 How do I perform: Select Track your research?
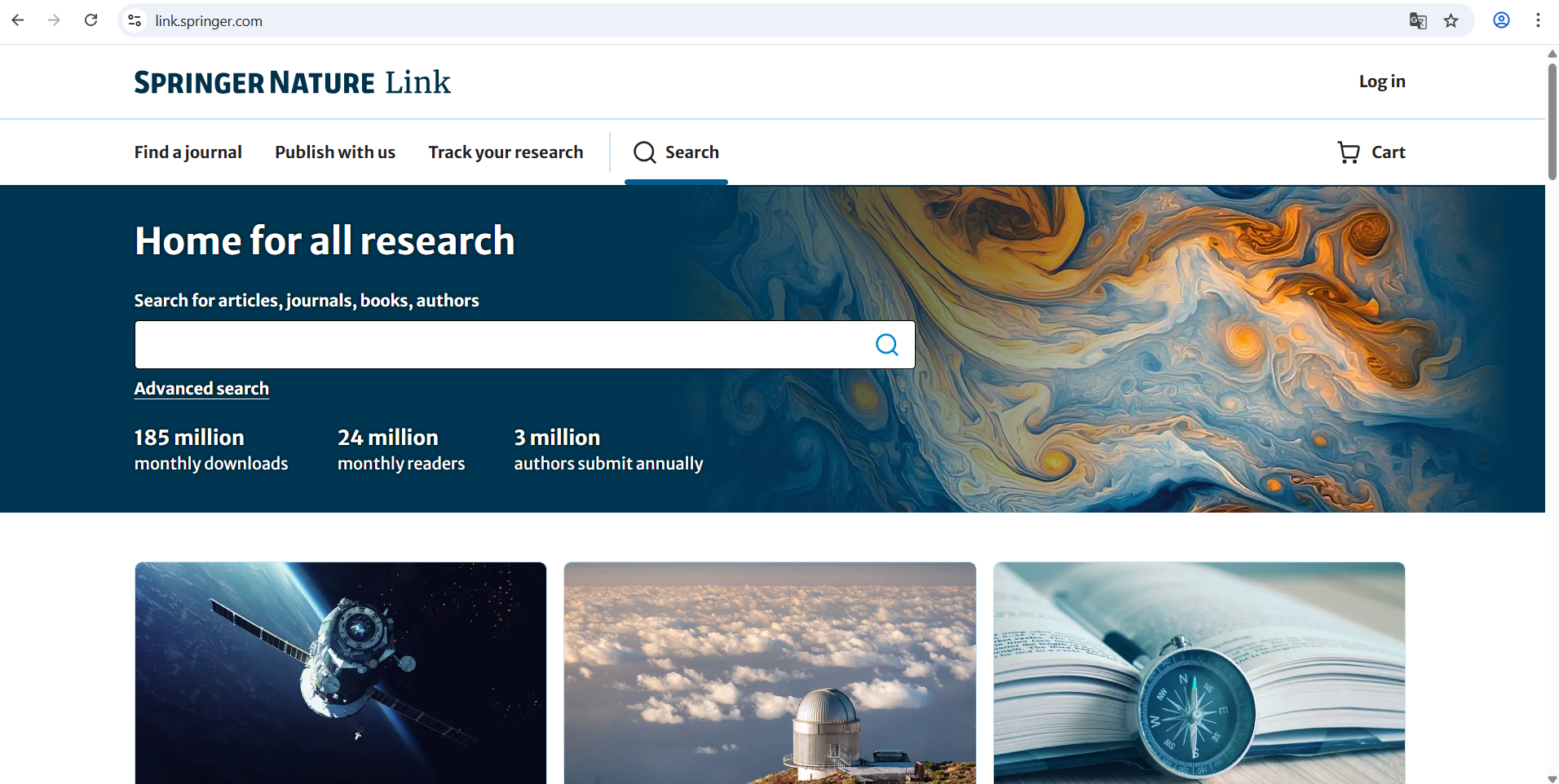(506, 152)
